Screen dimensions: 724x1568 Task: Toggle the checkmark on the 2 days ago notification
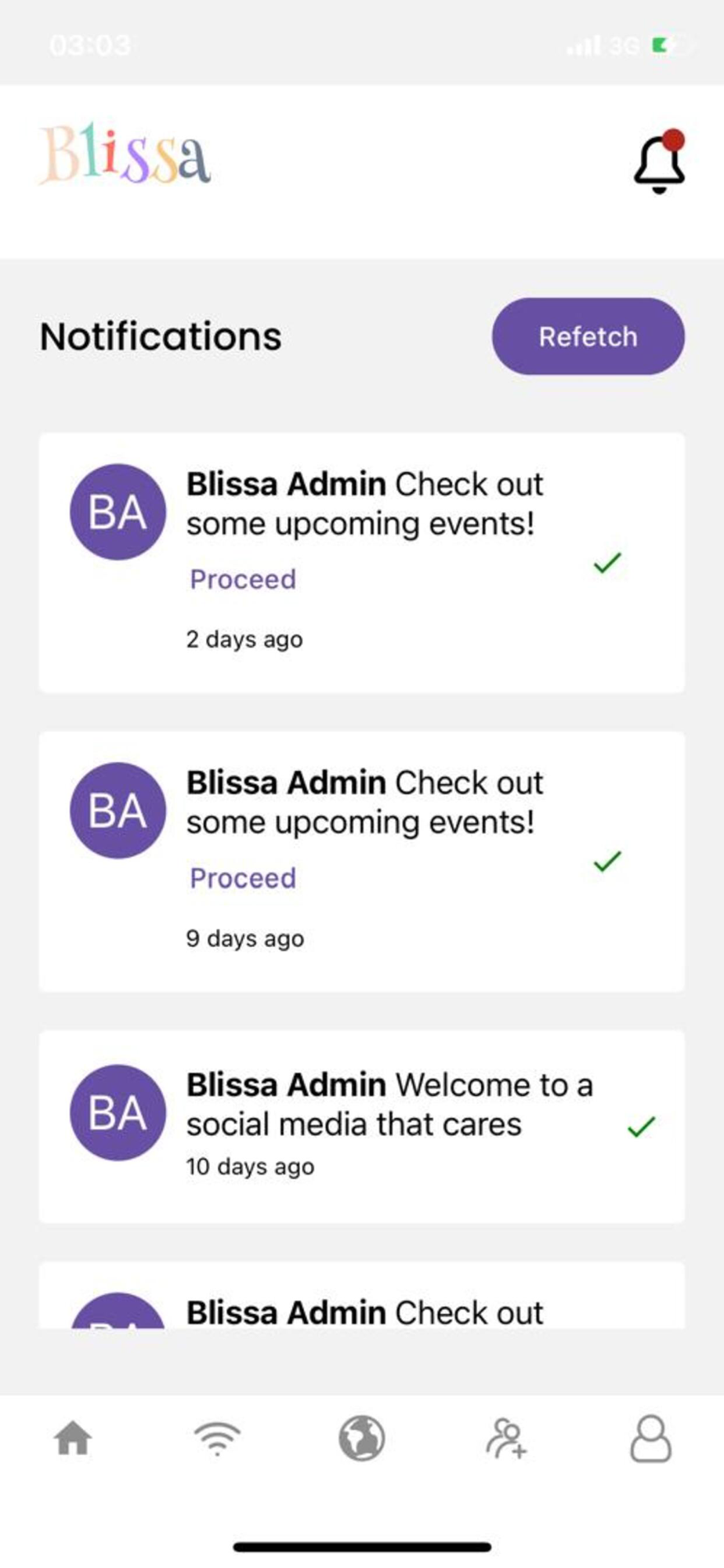[x=607, y=562]
